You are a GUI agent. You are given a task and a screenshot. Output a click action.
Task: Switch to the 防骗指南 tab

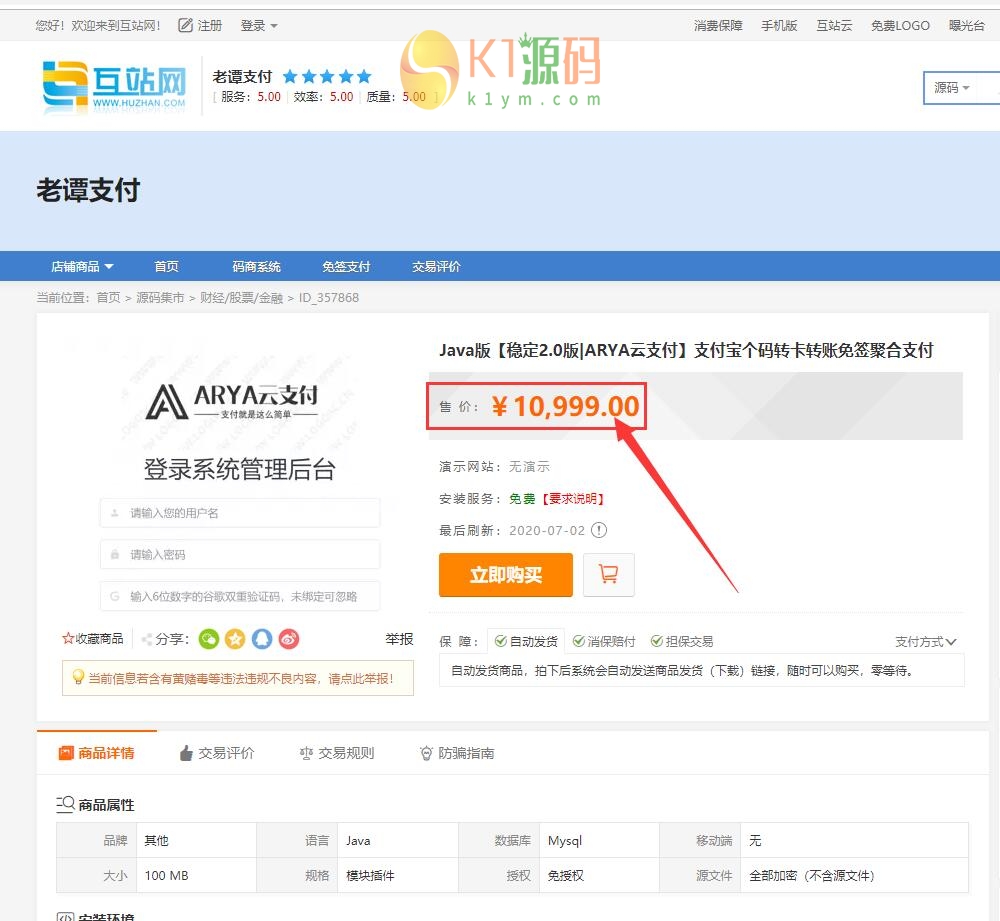pos(457,753)
